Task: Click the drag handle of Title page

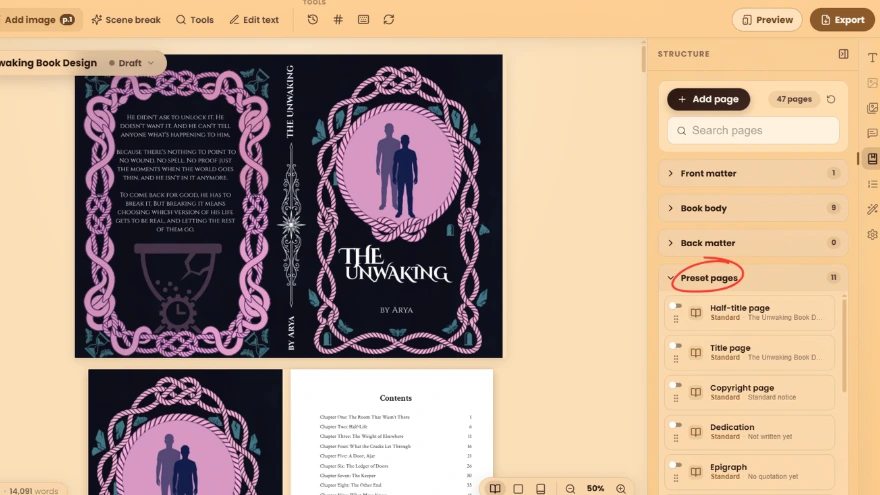Action: tap(676, 359)
